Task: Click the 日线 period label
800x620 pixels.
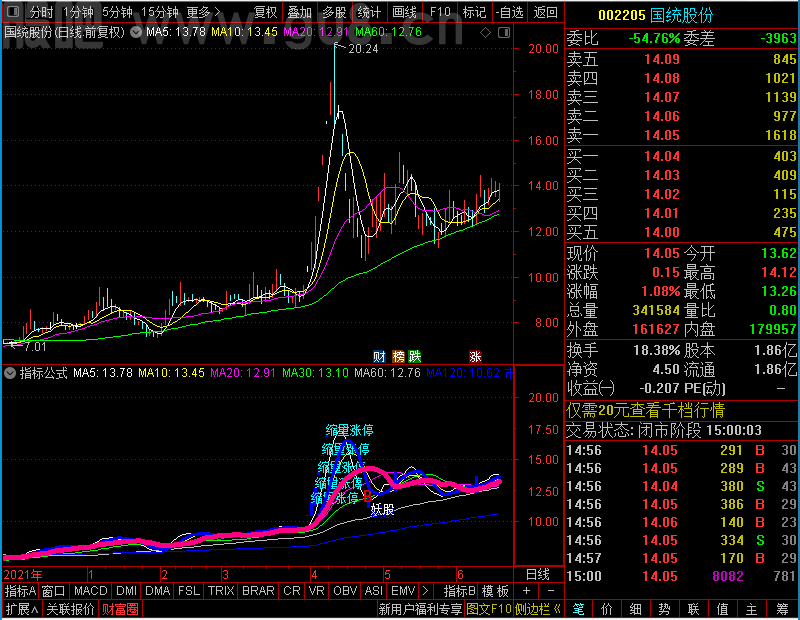Action: (538, 575)
